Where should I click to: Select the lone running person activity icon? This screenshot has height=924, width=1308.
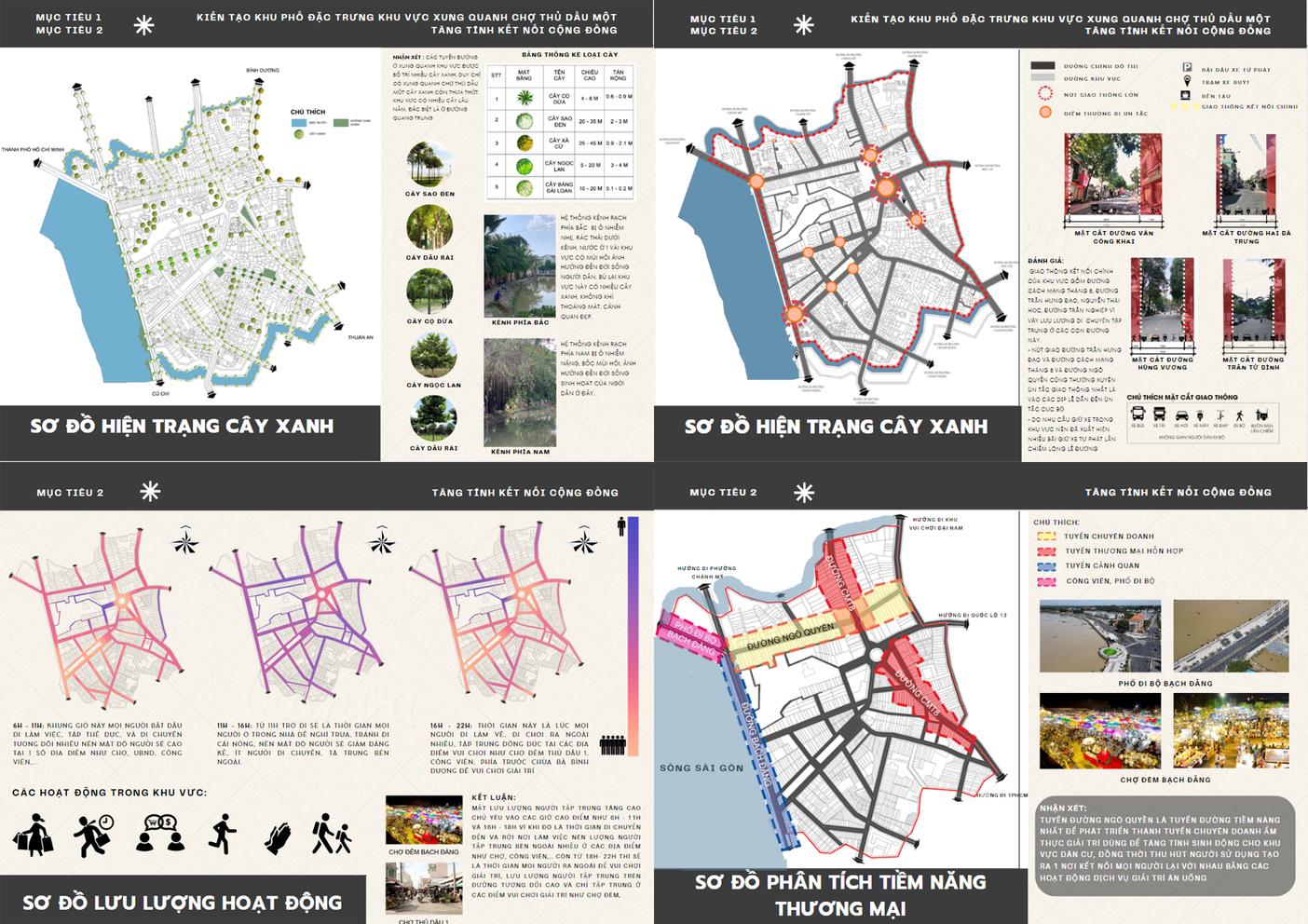pyautogui.click(x=222, y=834)
